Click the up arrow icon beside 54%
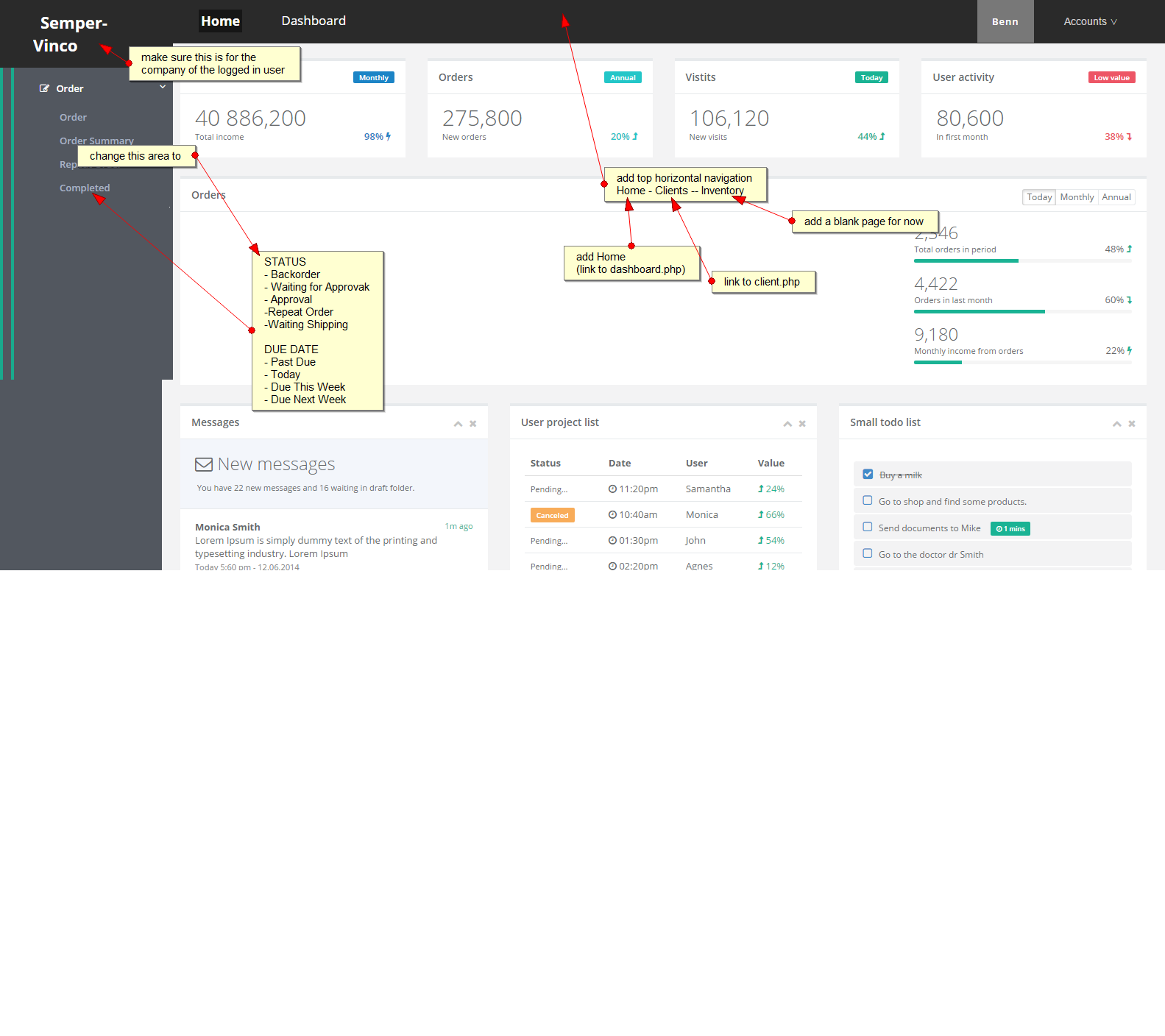This screenshot has width=1165, height=1036. (x=761, y=540)
